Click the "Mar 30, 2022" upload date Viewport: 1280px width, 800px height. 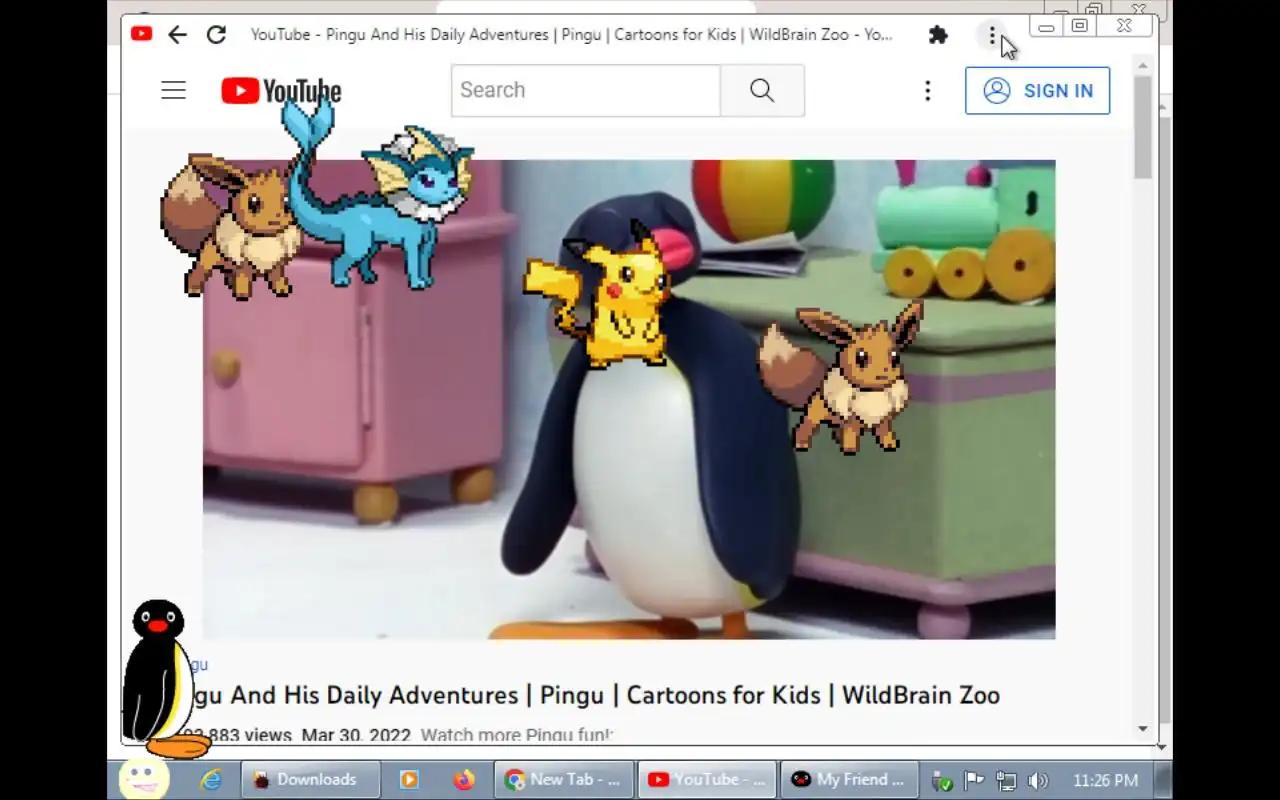tap(356, 735)
